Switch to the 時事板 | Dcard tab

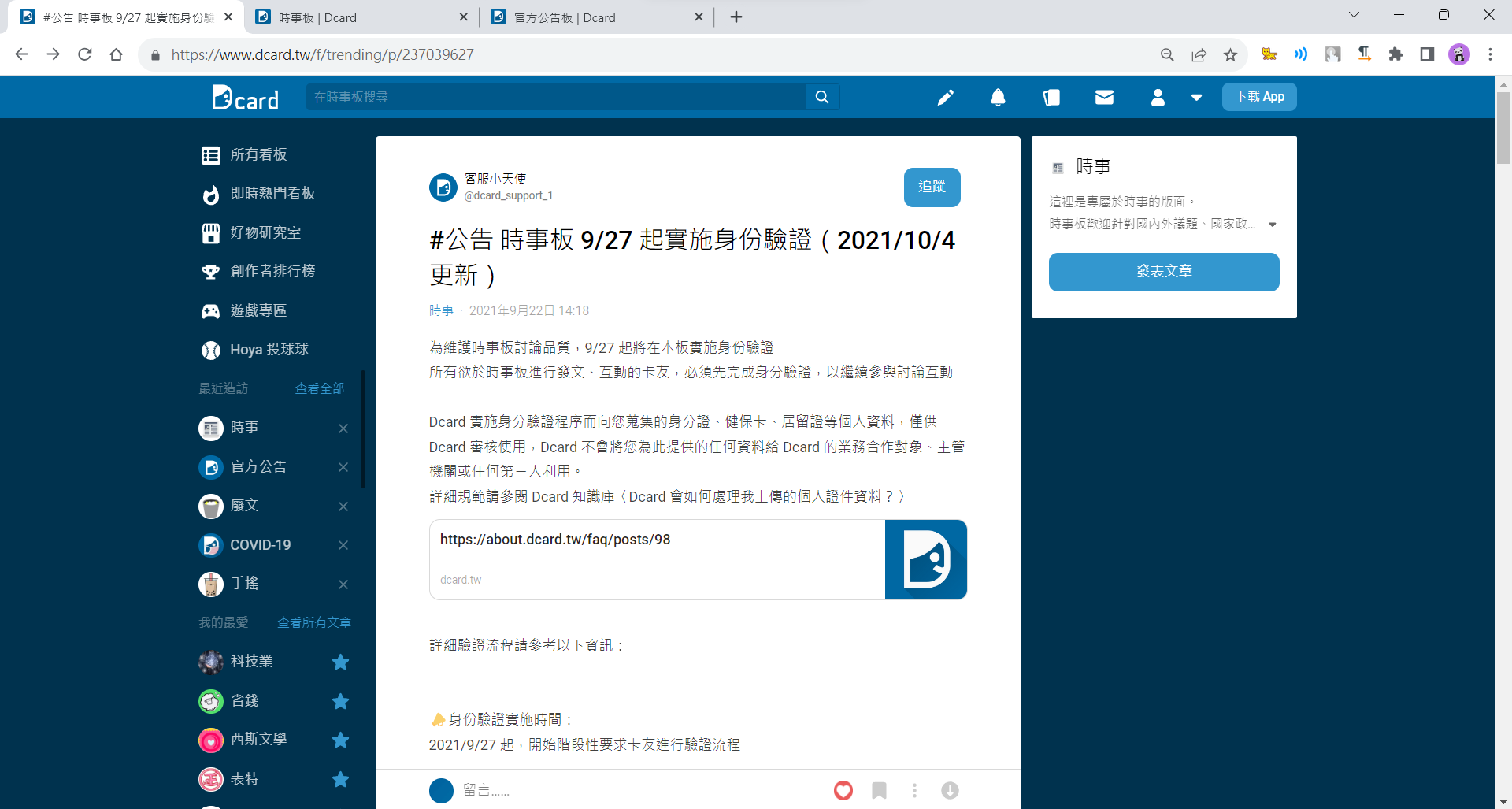[362, 17]
